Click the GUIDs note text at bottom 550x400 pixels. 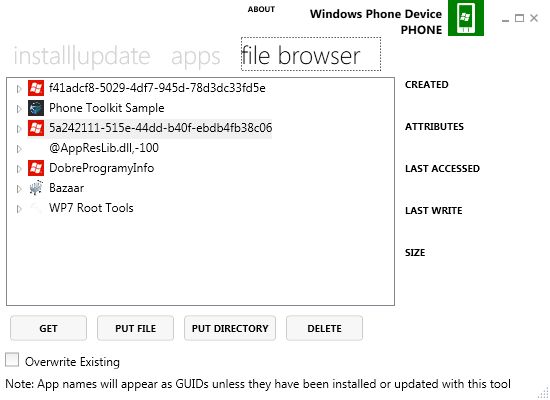(258, 384)
